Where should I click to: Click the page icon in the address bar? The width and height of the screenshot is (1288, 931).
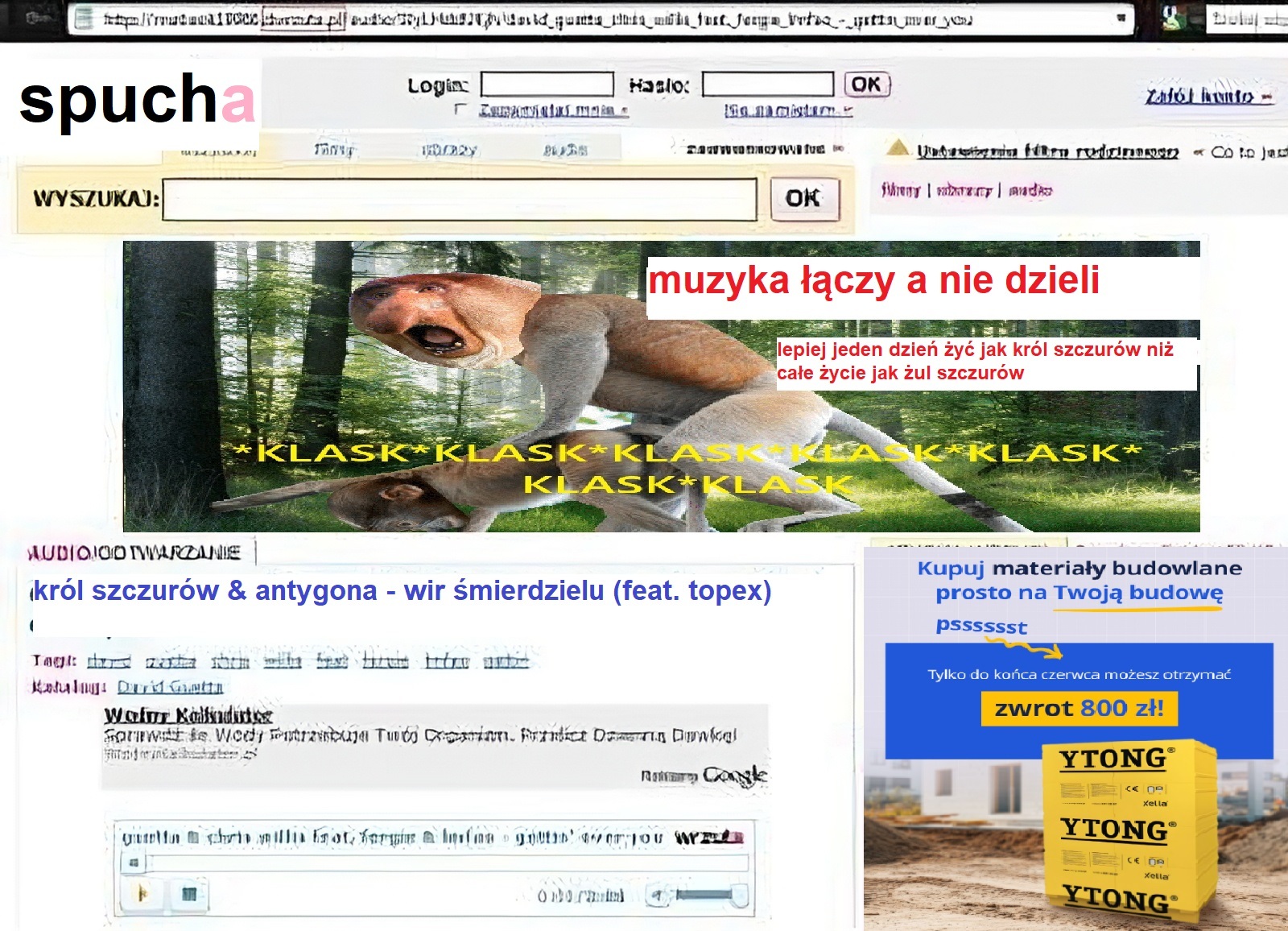point(83,19)
